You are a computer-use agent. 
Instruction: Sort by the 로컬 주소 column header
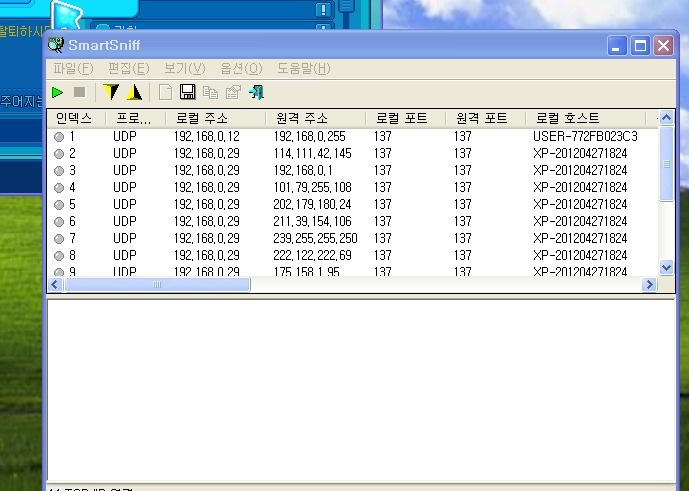point(216,118)
